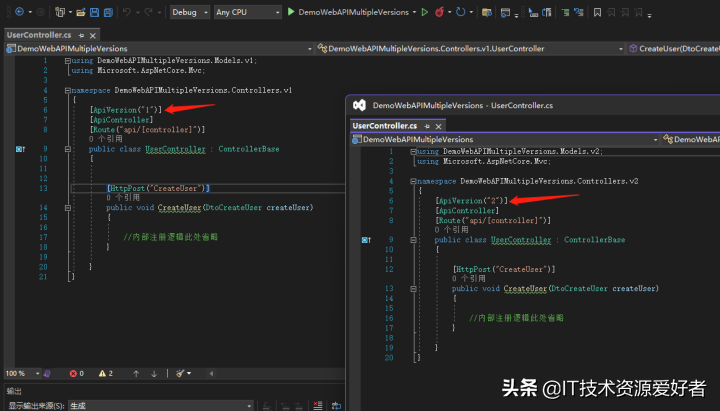Image resolution: width=720 pixels, height=411 pixels.
Task: Go to previous issue up arrow
Action: coord(136,374)
